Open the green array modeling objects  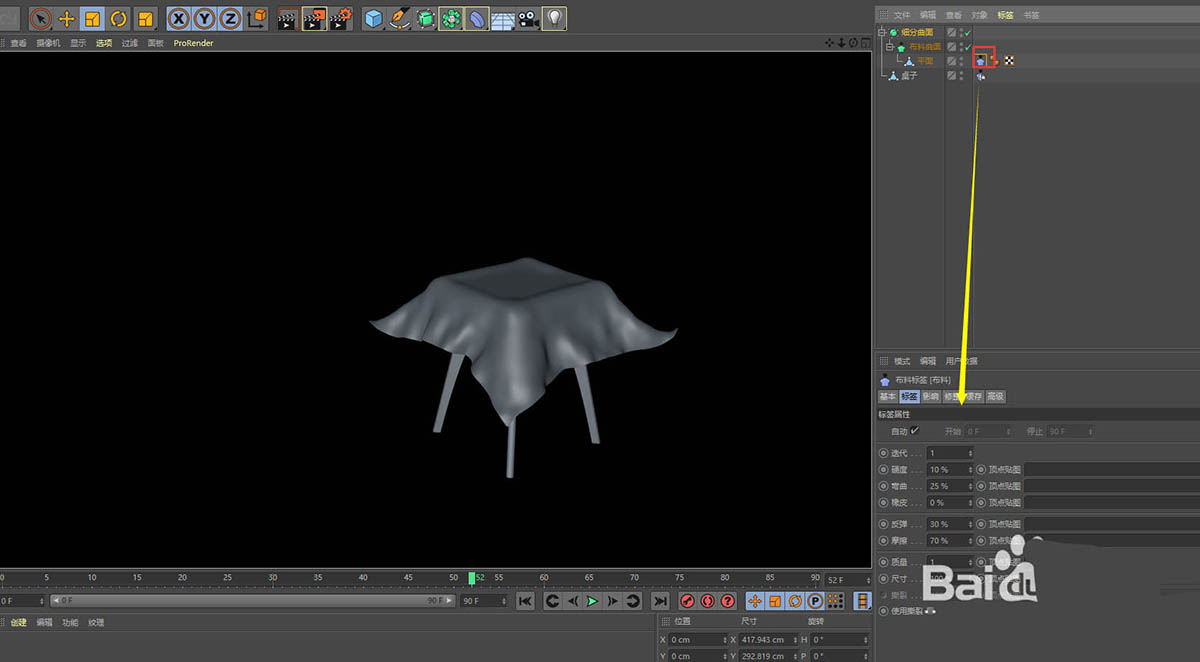451,18
